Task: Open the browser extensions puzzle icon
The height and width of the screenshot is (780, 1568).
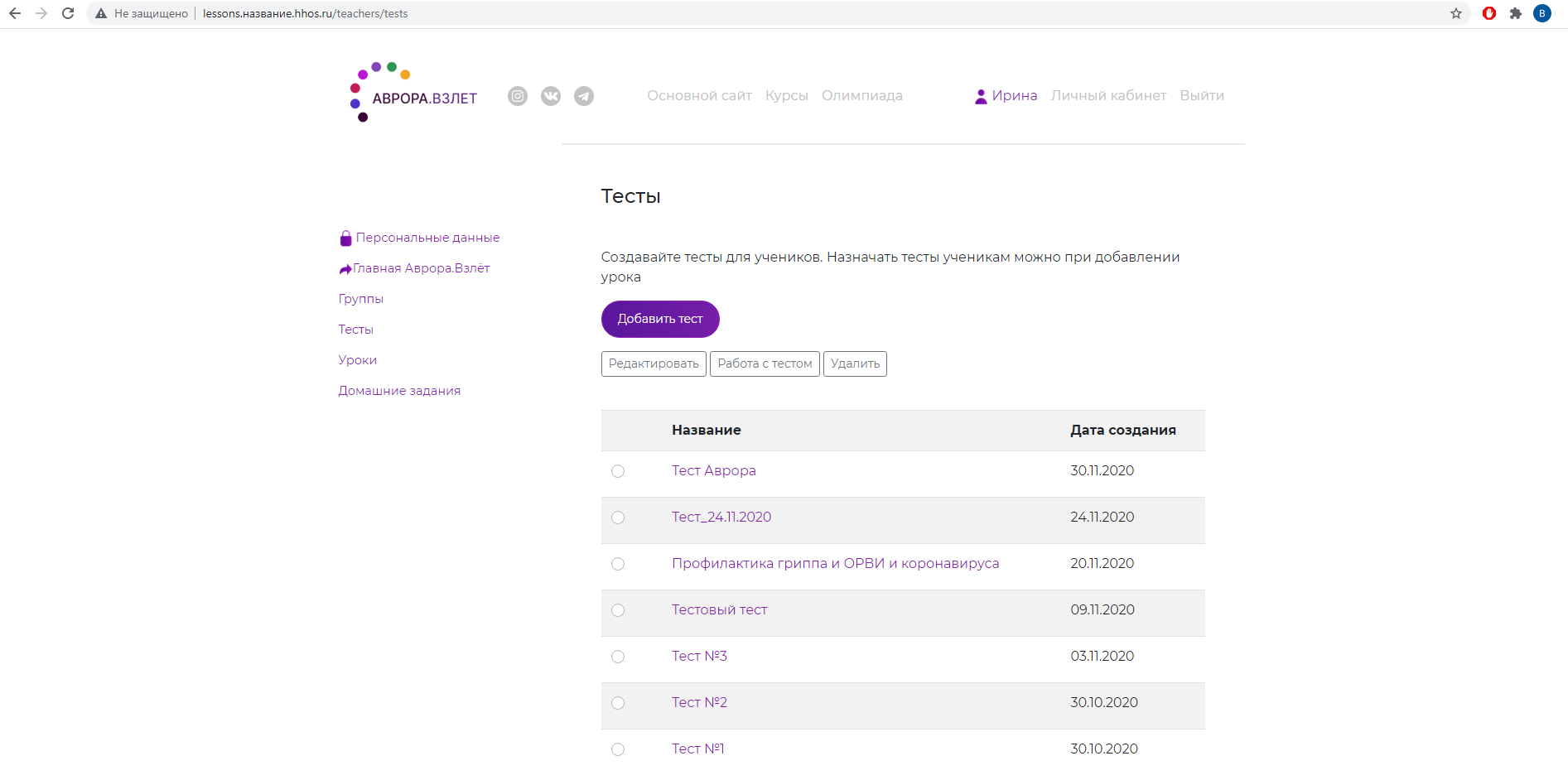Action: 1515,13
